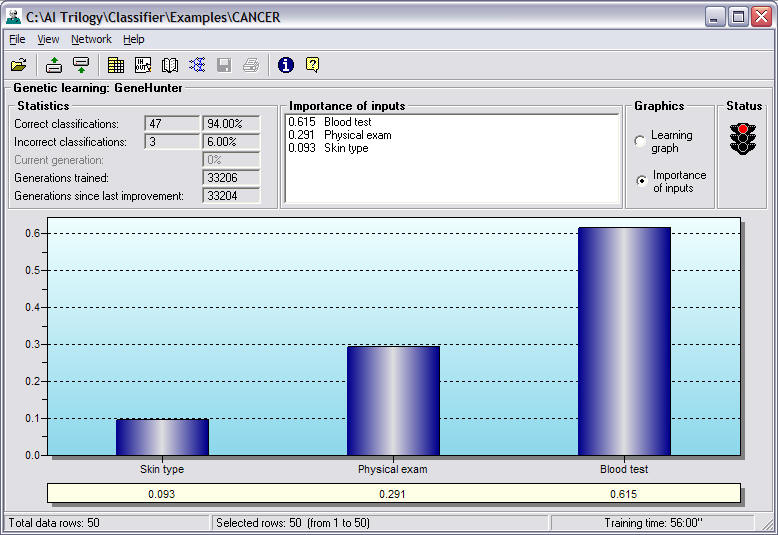Viewport: 778px width, 535px height.
Task: Click the 0.291 value below chart
Action: (392, 494)
